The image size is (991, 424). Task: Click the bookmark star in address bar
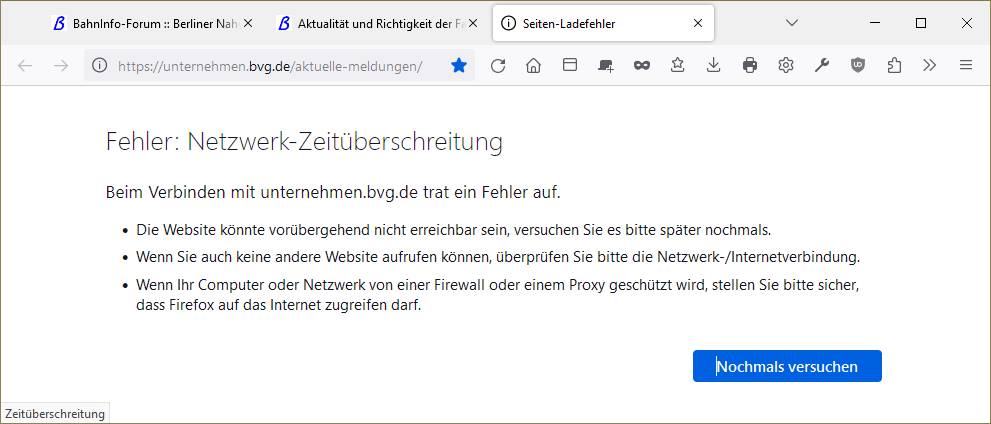tap(459, 65)
